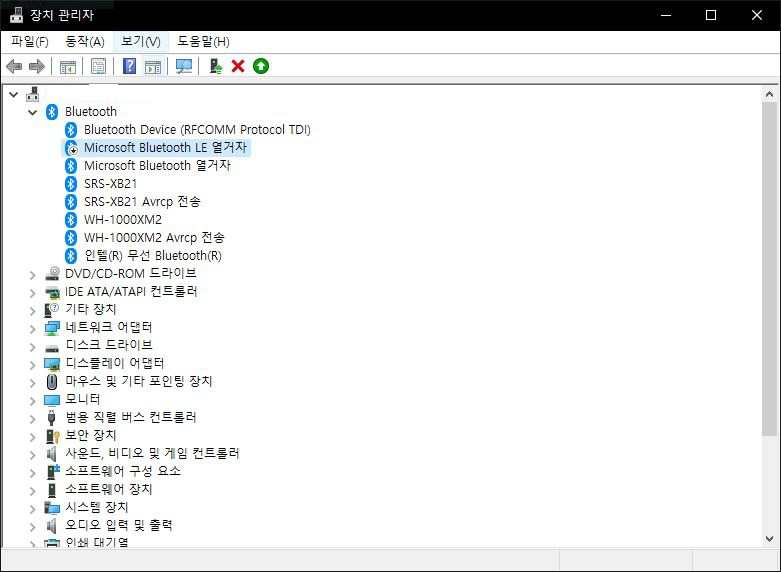This screenshot has height=572, width=781.
Task: Click the vertical scrollbar thumb
Action: click(770, 269)
